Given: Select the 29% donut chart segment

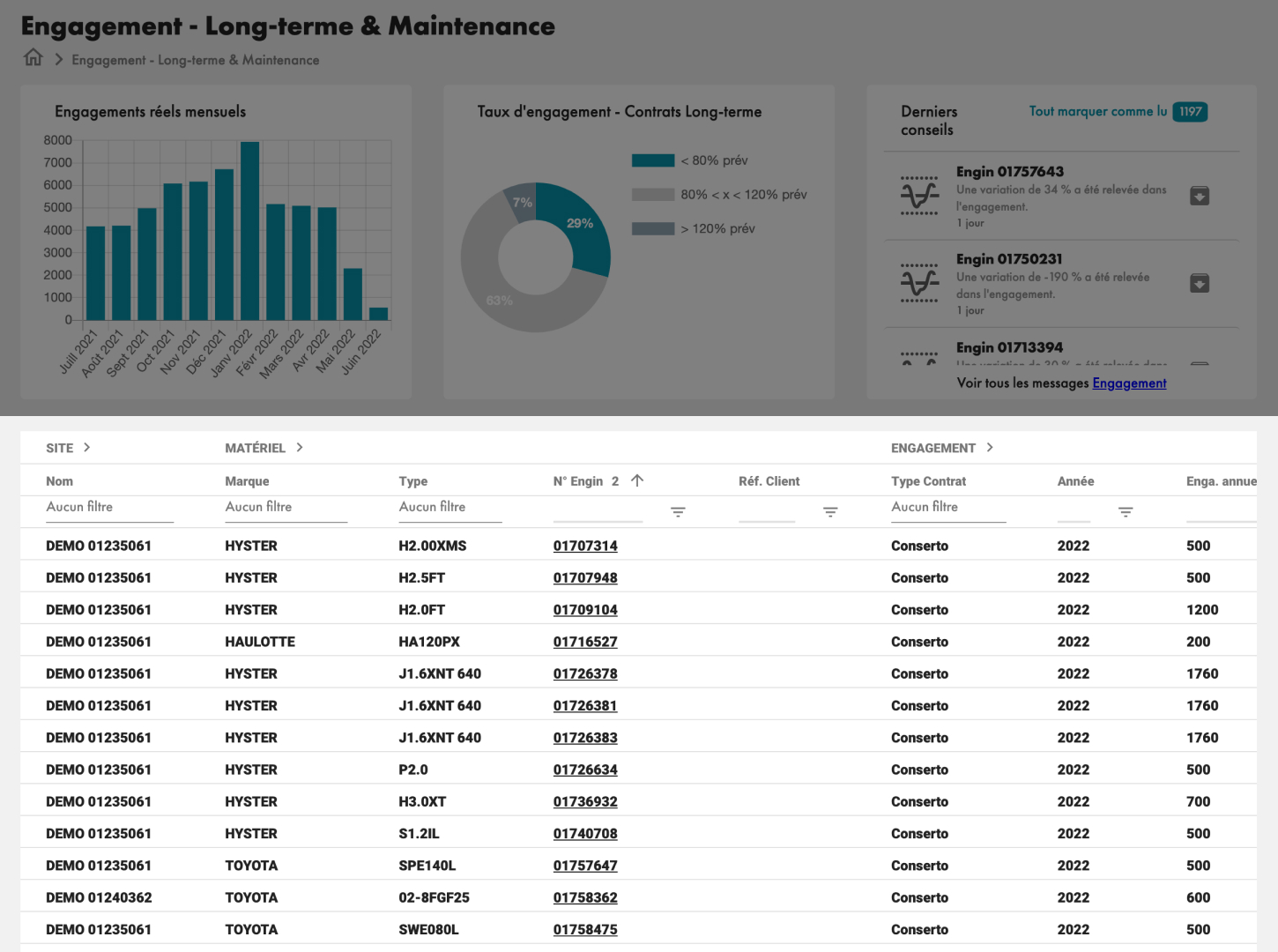Looking at the screenshot, I should click(580, 224).
